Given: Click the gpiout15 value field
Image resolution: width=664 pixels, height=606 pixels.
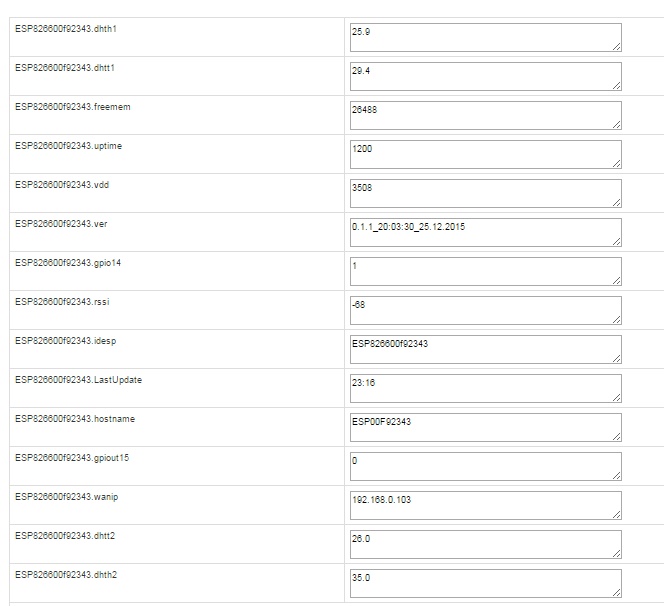Looking at the screenshot, I should [485, 466].
